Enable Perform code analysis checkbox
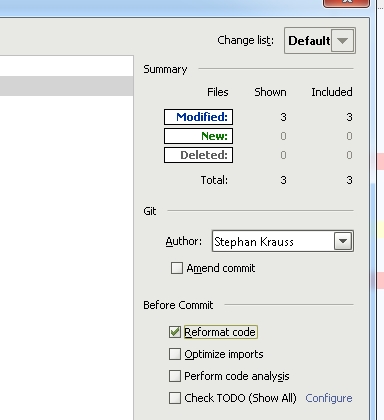384x420 pixels. tap(175, 376)
